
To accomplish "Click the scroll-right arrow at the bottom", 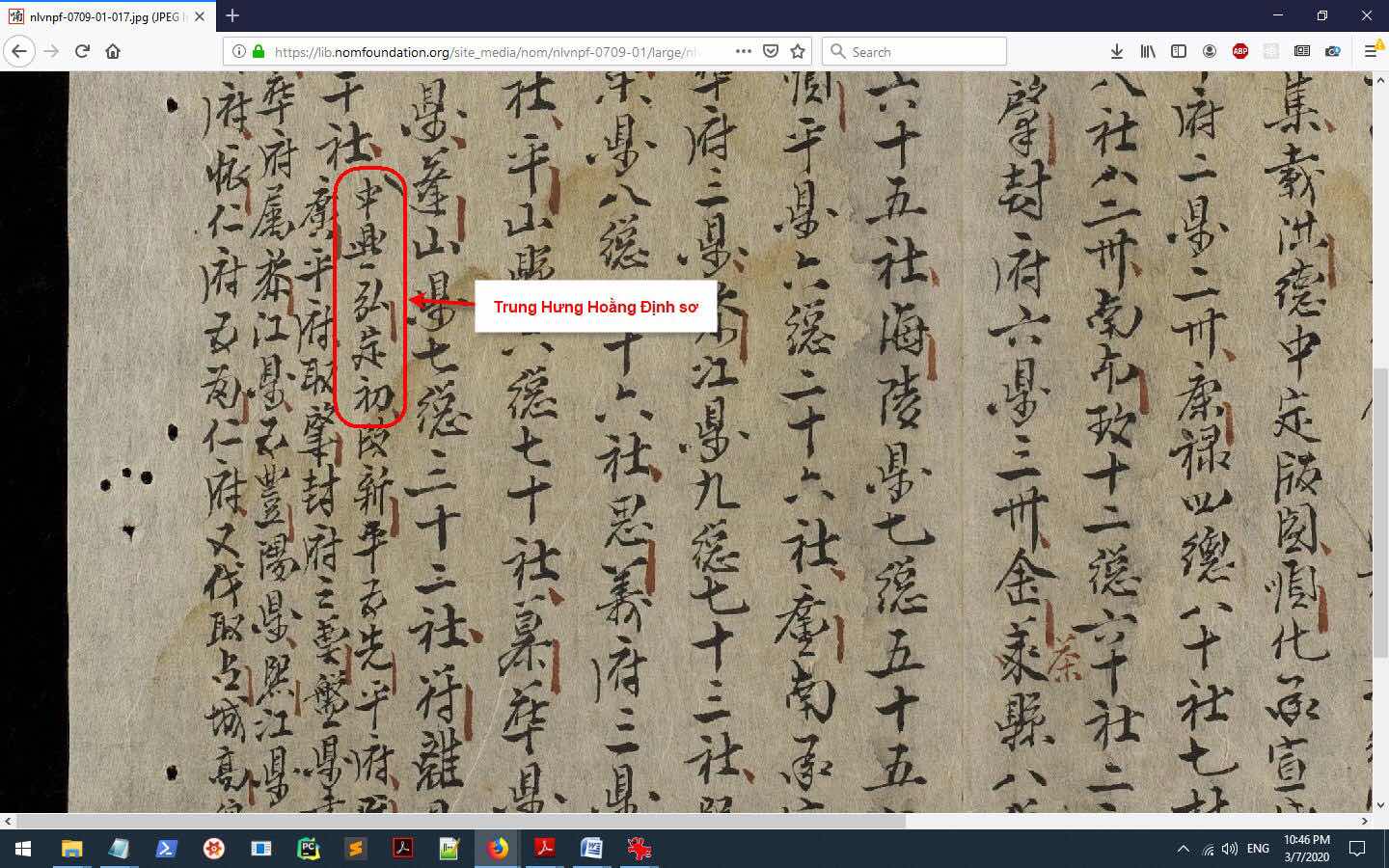I will pyautogui.click(x=1365, y=821).
